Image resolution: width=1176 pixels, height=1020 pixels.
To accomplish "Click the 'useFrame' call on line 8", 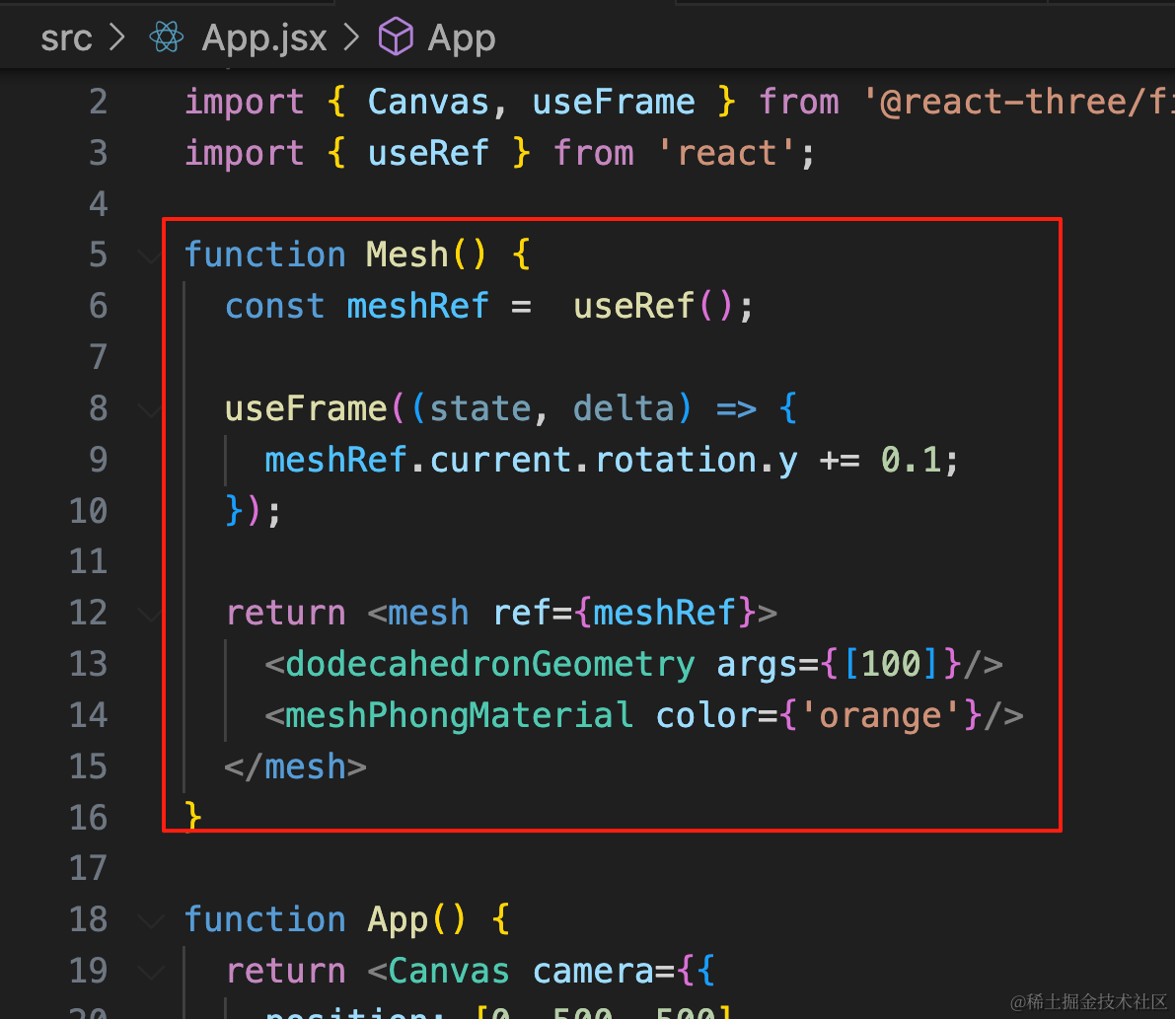I will [306, 408].
